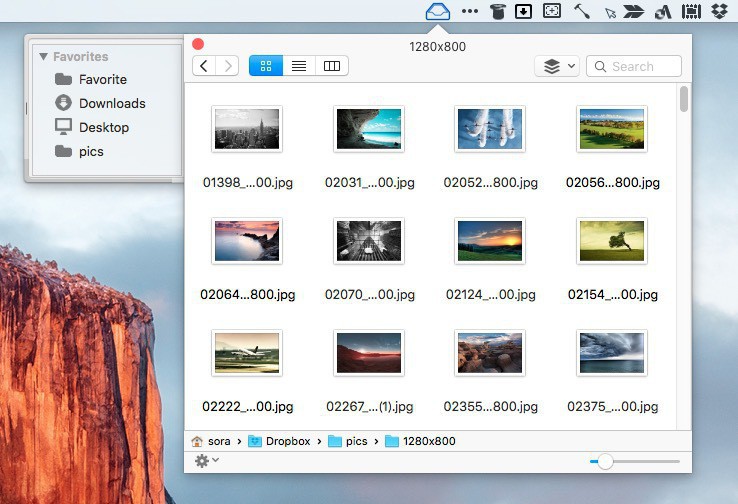The width and height of the screenshot is (738, 504).
Task: Switch to column view
Action: 332,66
